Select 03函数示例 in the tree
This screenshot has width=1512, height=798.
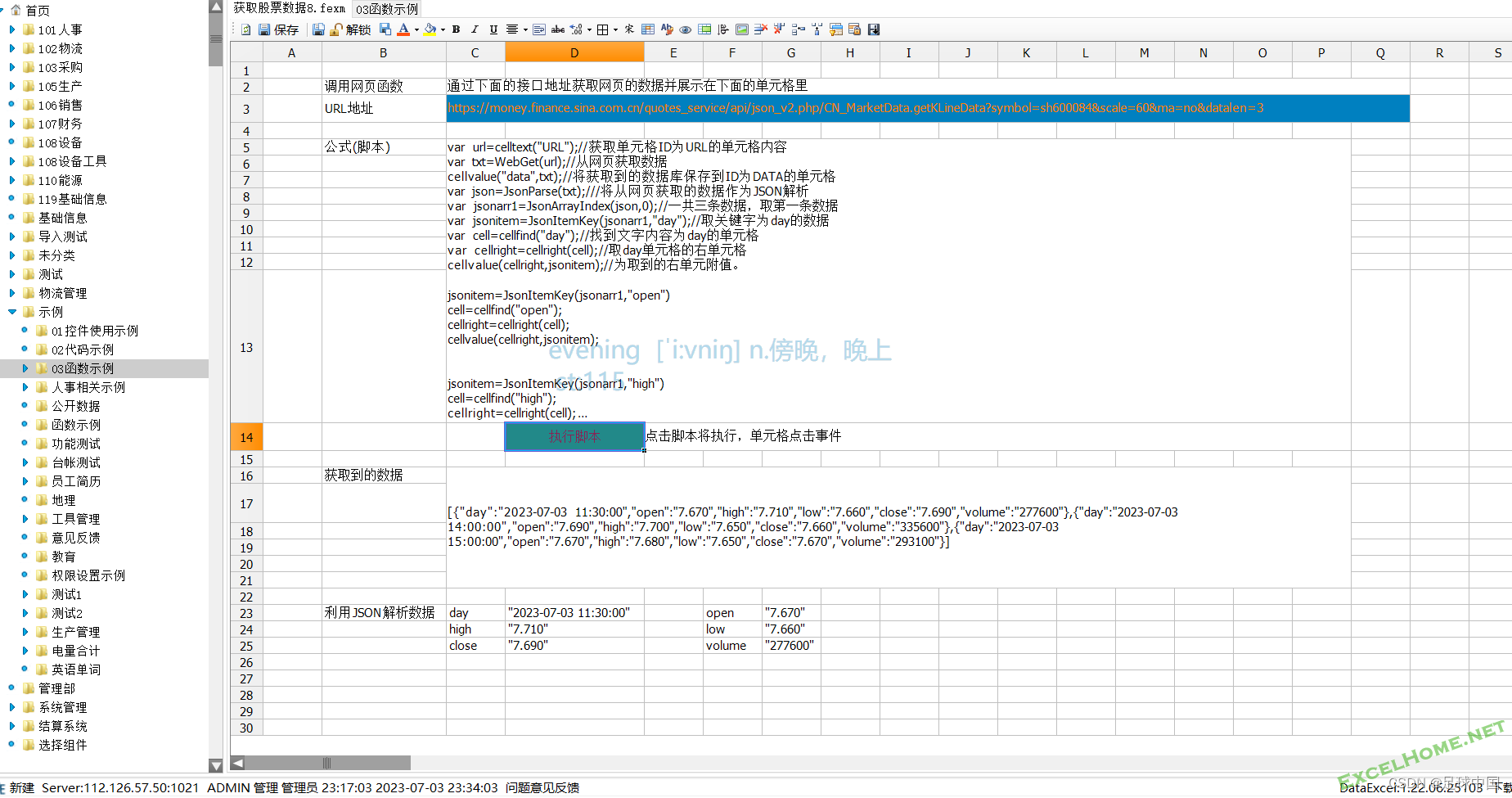(83, 368)
